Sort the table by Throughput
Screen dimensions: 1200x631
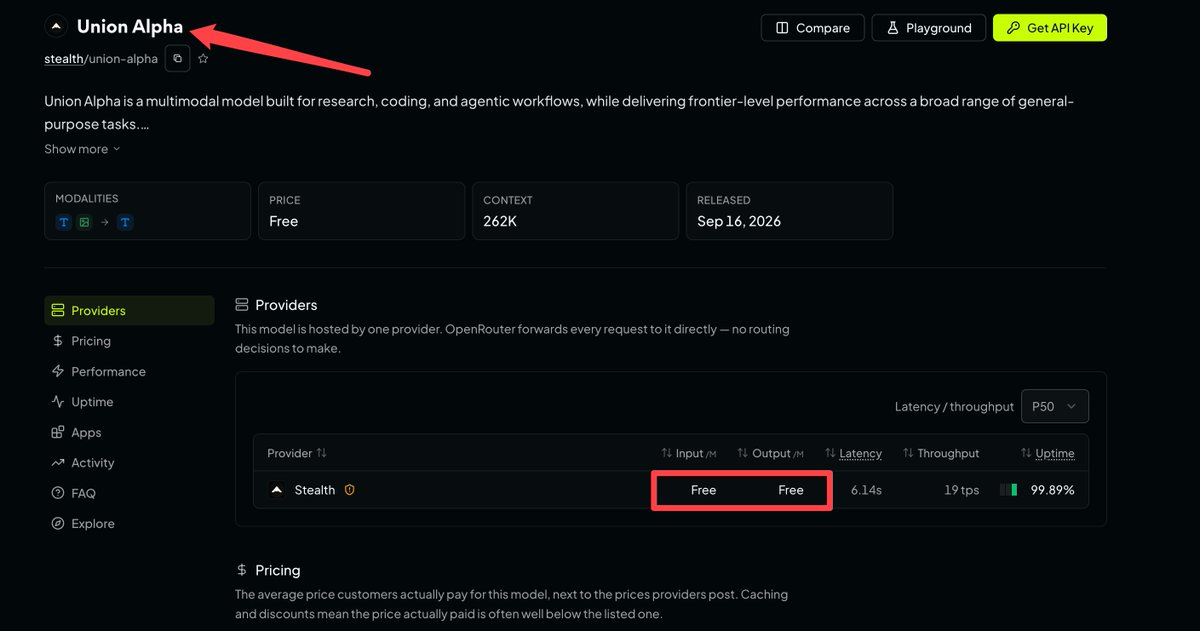[941, 453]
